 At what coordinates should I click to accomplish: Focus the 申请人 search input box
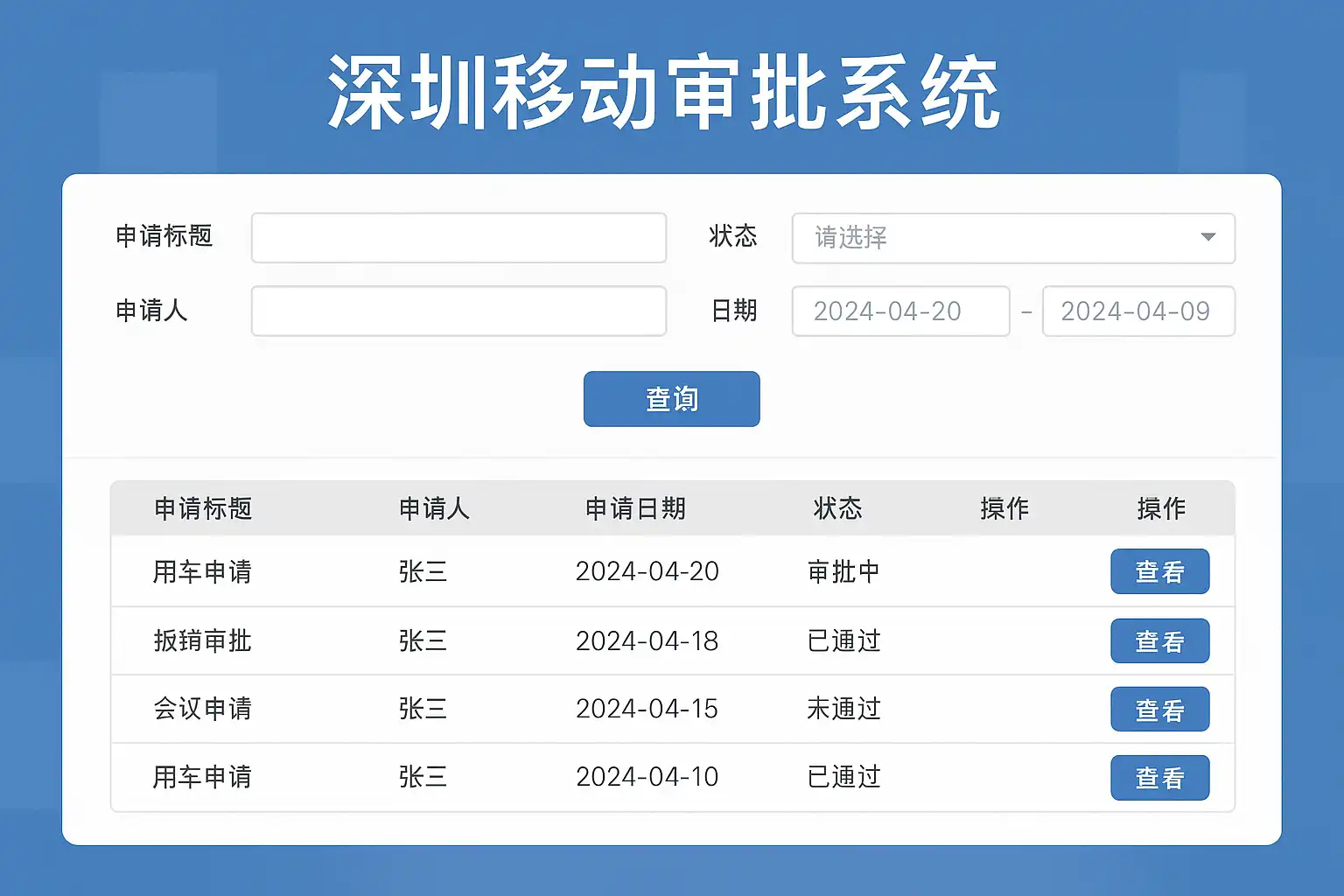(x=458, y=311)
